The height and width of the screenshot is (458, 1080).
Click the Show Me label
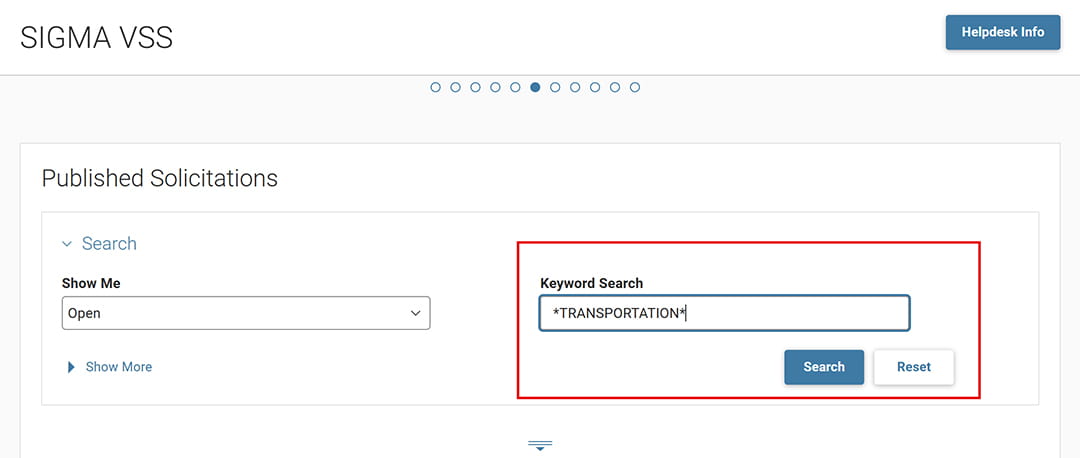click(x=91, y=283)
